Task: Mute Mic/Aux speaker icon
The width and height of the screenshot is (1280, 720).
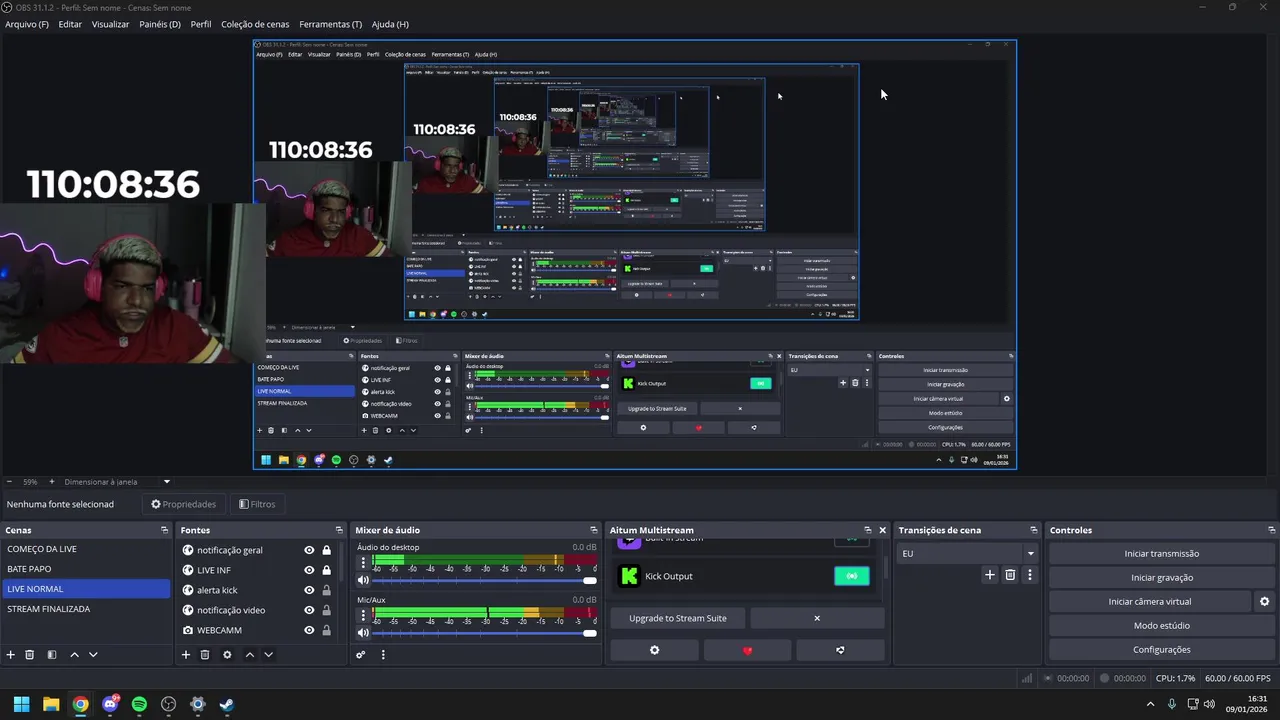Action: pos(363,632)
